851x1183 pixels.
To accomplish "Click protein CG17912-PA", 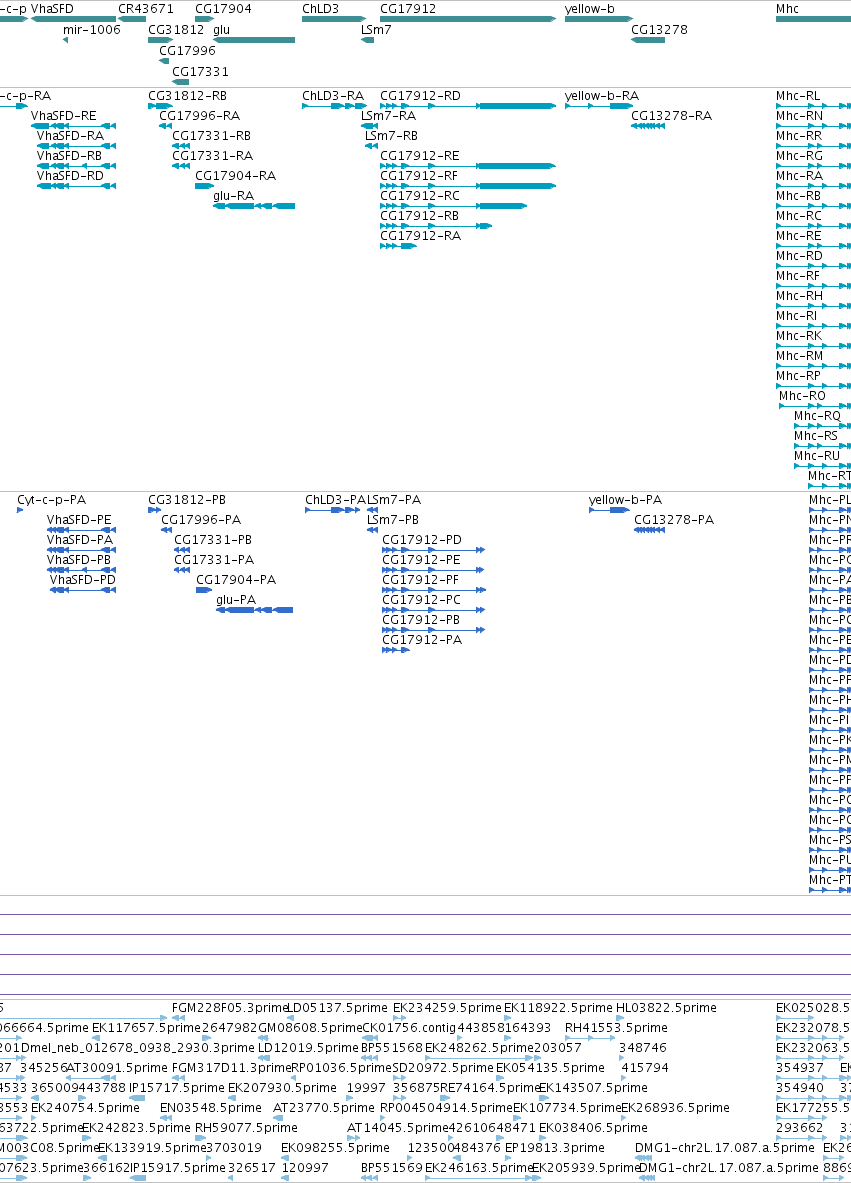I will point(395,650).
